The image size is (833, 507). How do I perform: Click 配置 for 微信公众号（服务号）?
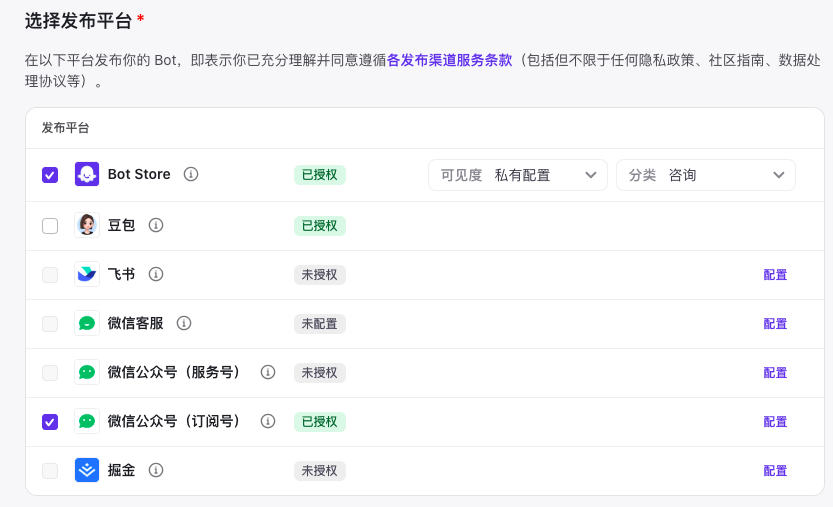click(775, 373)
